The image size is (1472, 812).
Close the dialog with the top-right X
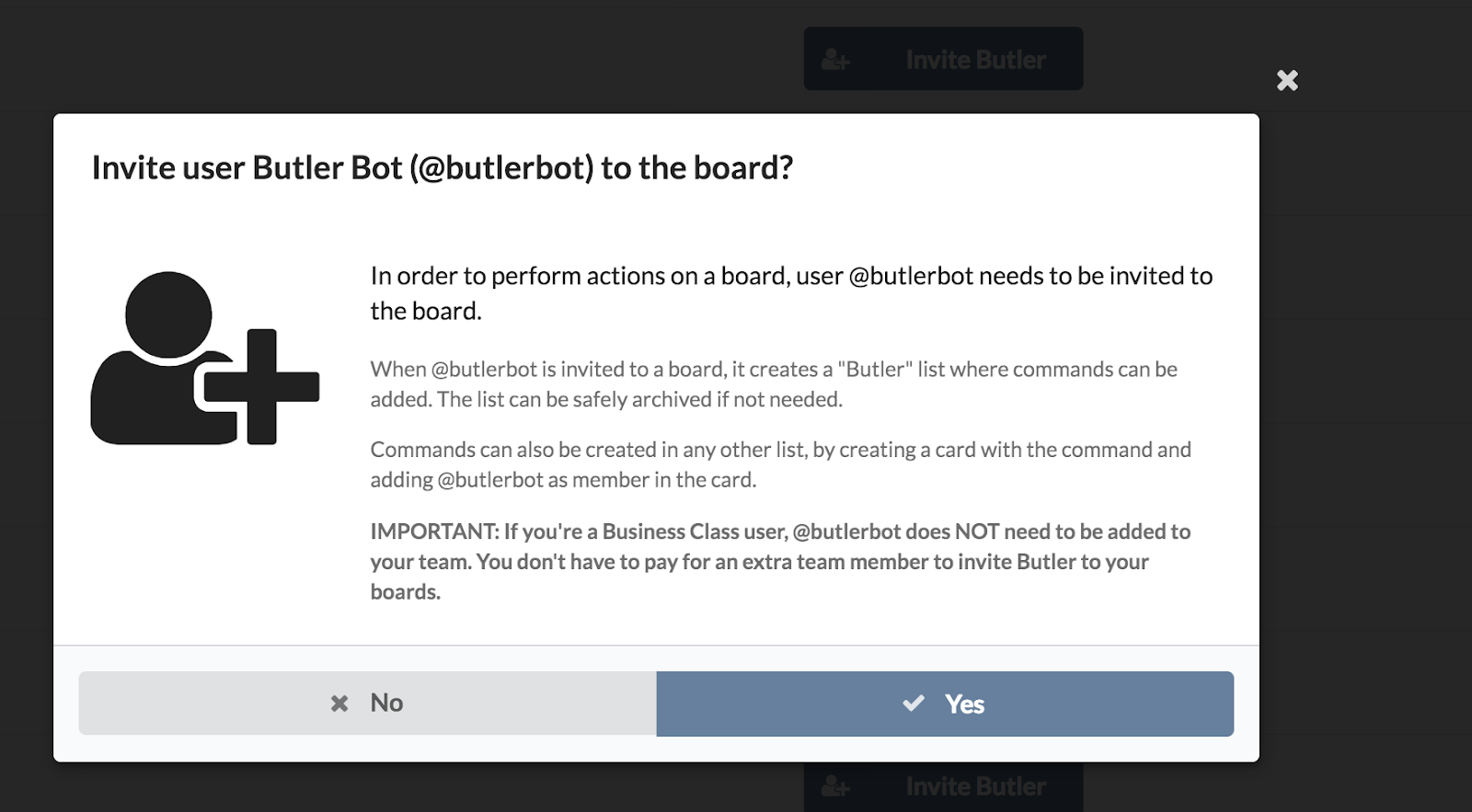(1287, 81)
